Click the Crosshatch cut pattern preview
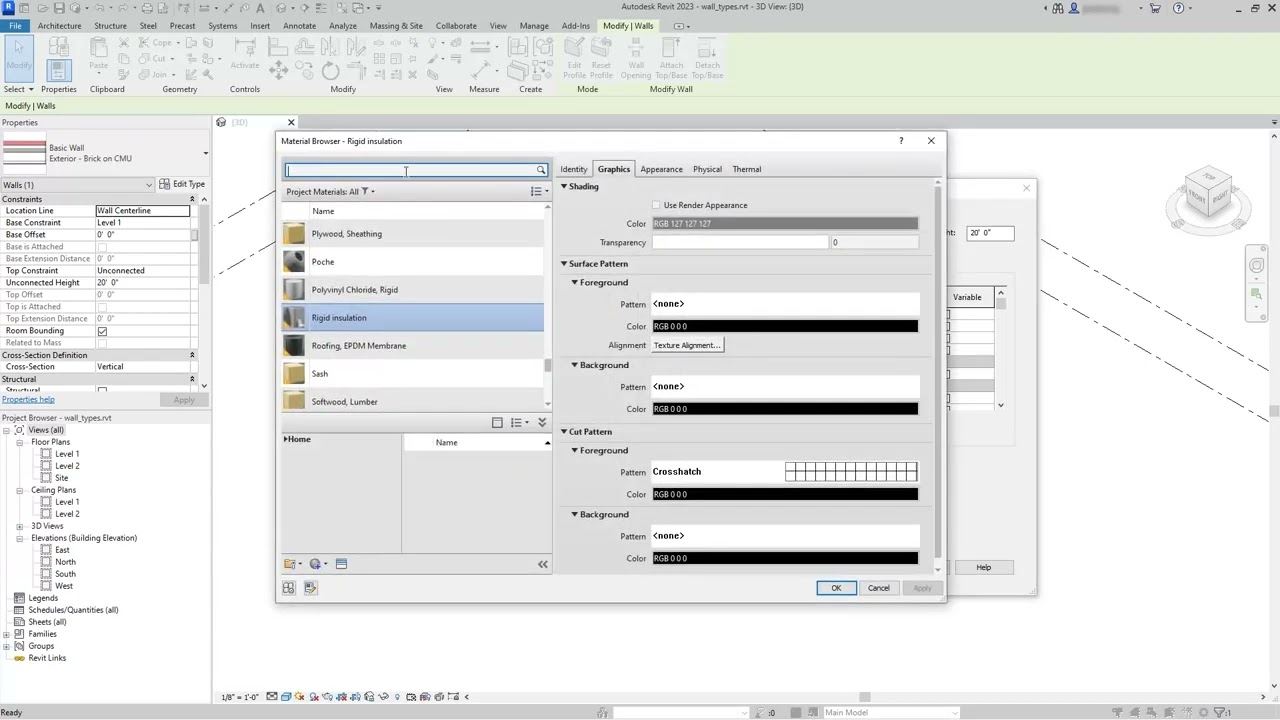 [851, 472]
